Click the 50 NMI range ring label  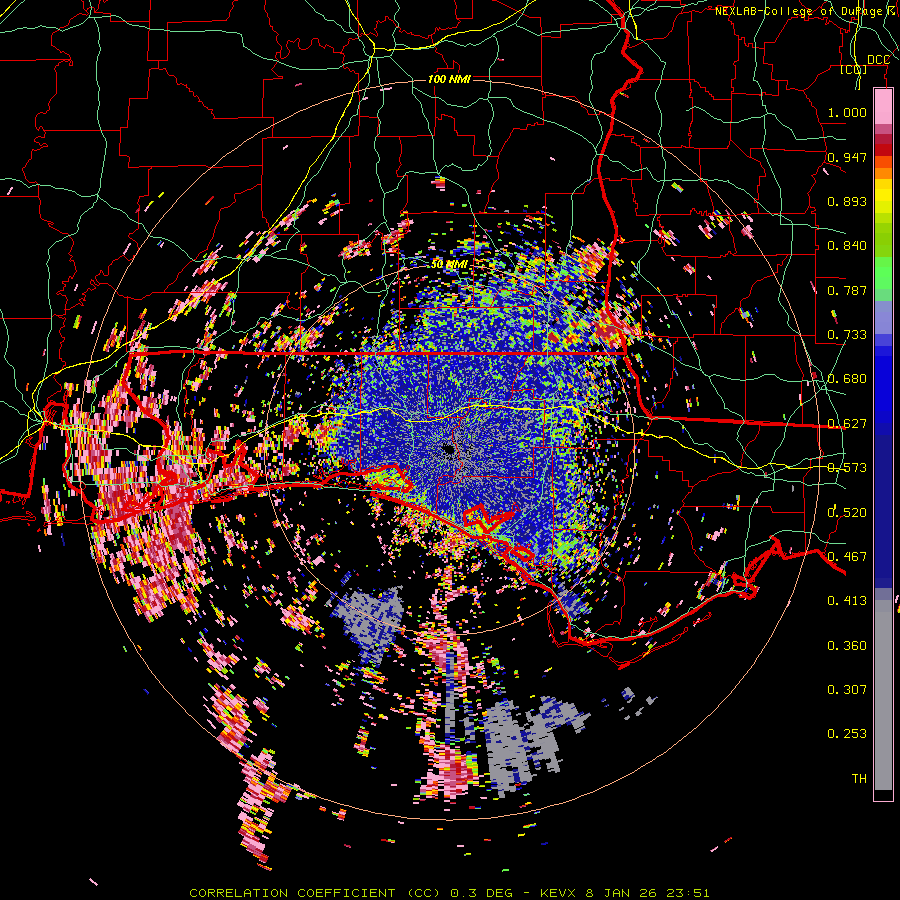[449, 265]
